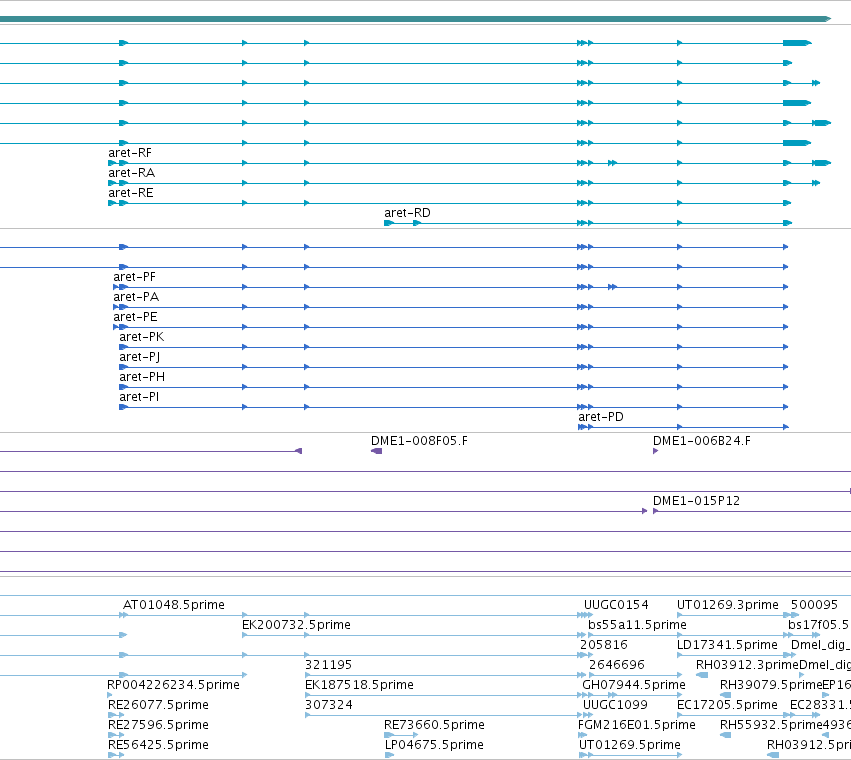851x760 pixels.
Task: Select the UT01269.3prime label
Action: pos(728,605)
